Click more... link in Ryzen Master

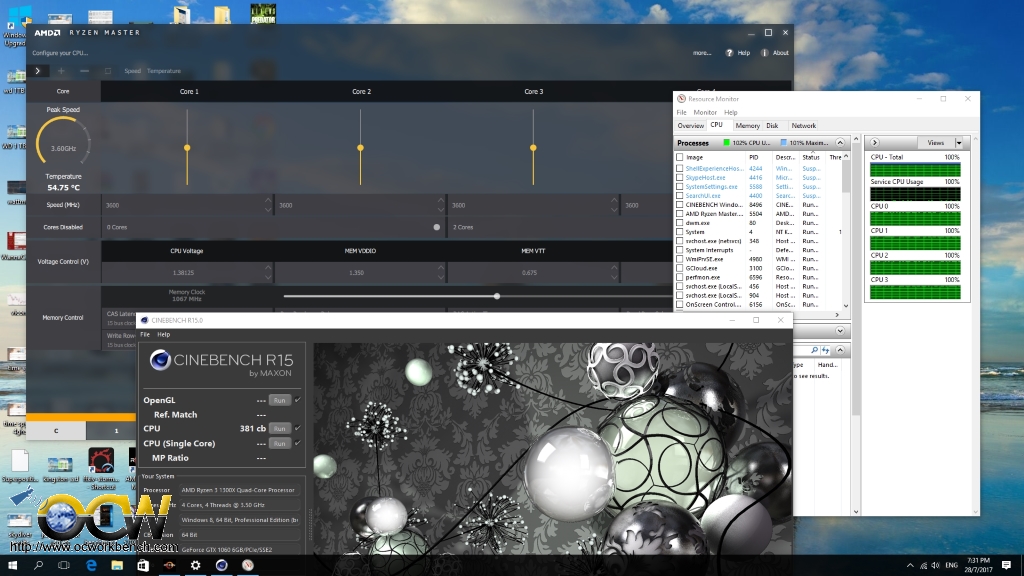[702, 53]
